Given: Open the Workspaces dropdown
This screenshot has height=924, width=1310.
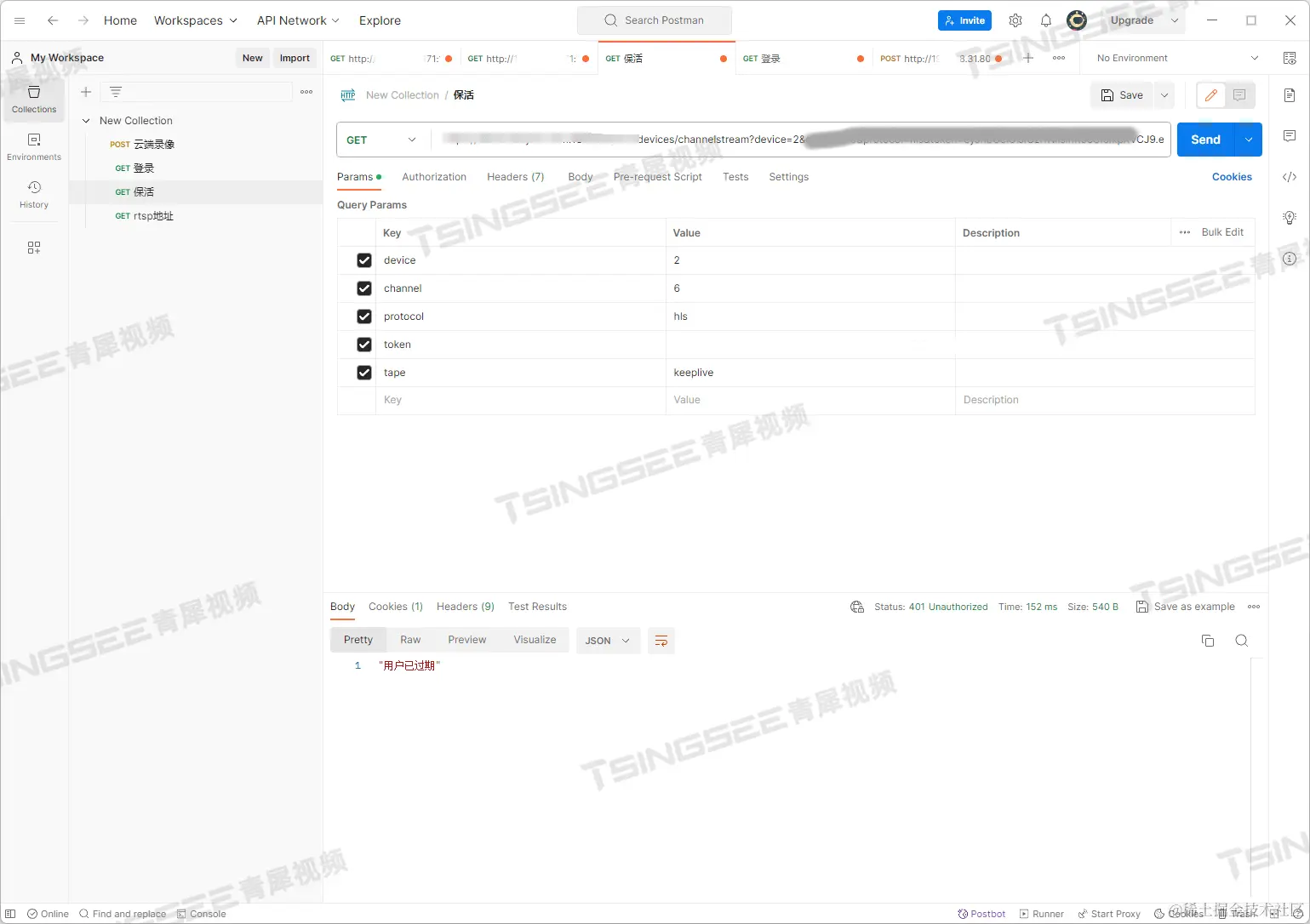Looking at the screenshot, I should point(196,20).
